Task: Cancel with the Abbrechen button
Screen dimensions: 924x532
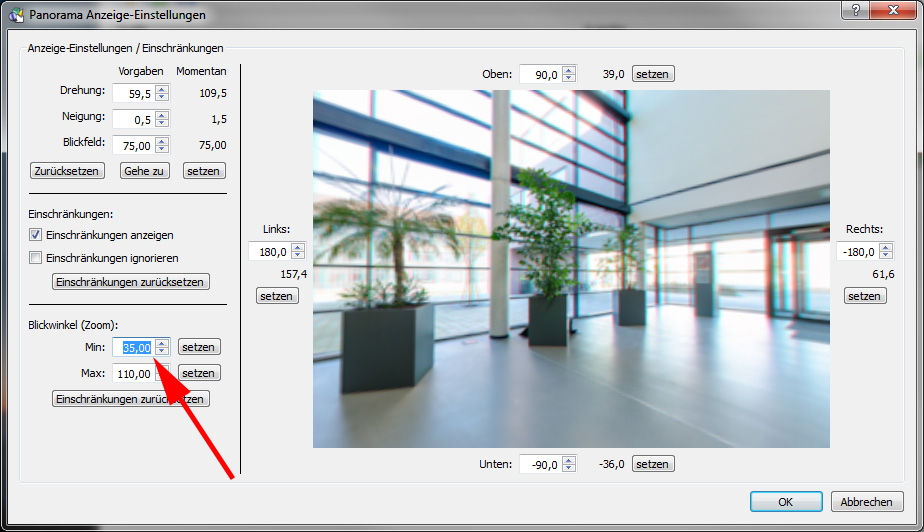Action: 867,502
